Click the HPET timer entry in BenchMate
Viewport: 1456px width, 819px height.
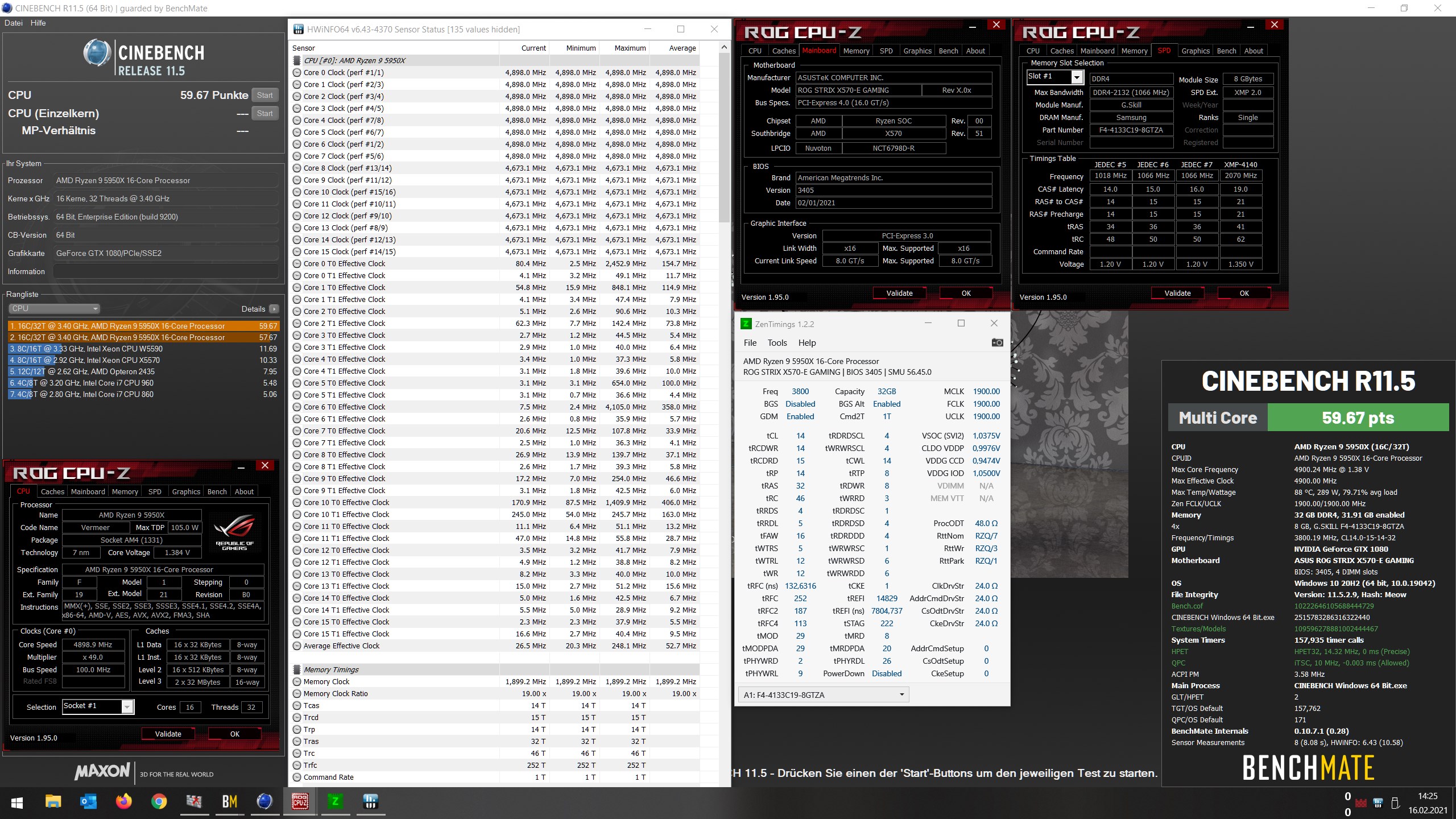(1180, 651)
